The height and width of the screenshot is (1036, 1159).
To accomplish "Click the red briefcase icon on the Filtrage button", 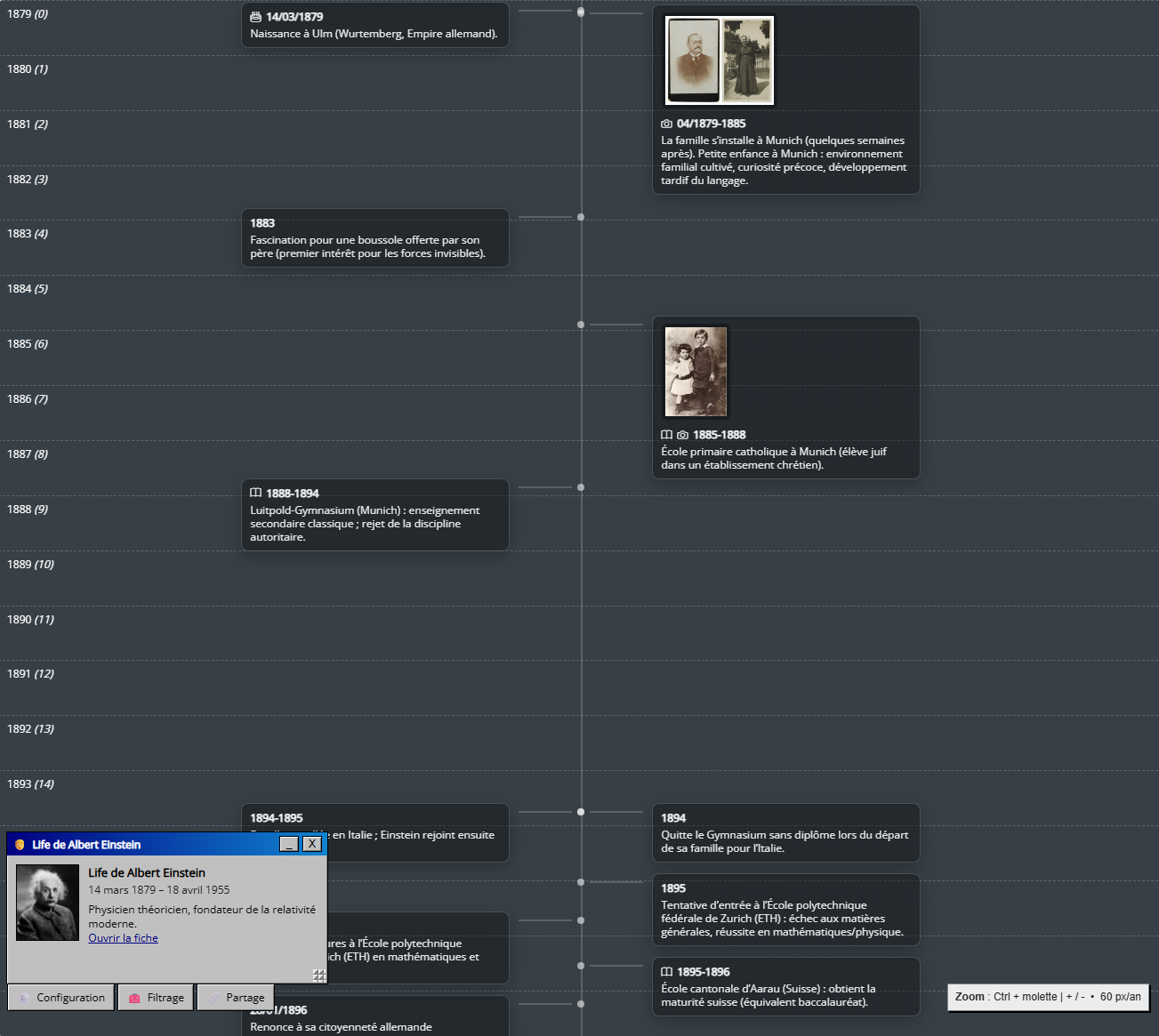I will pyautogui.click(x=133, y=997).
